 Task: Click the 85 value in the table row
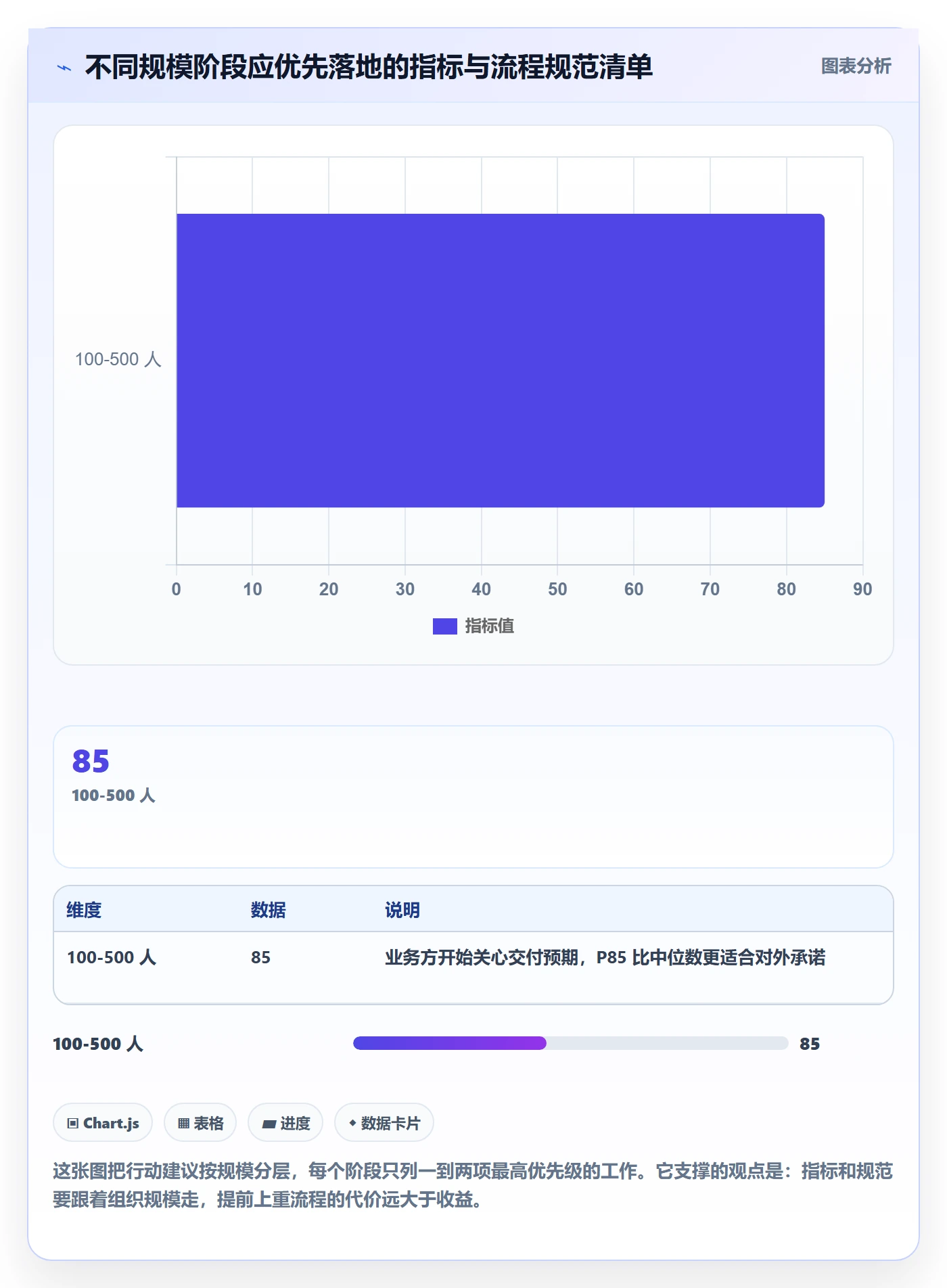(260, 957)
